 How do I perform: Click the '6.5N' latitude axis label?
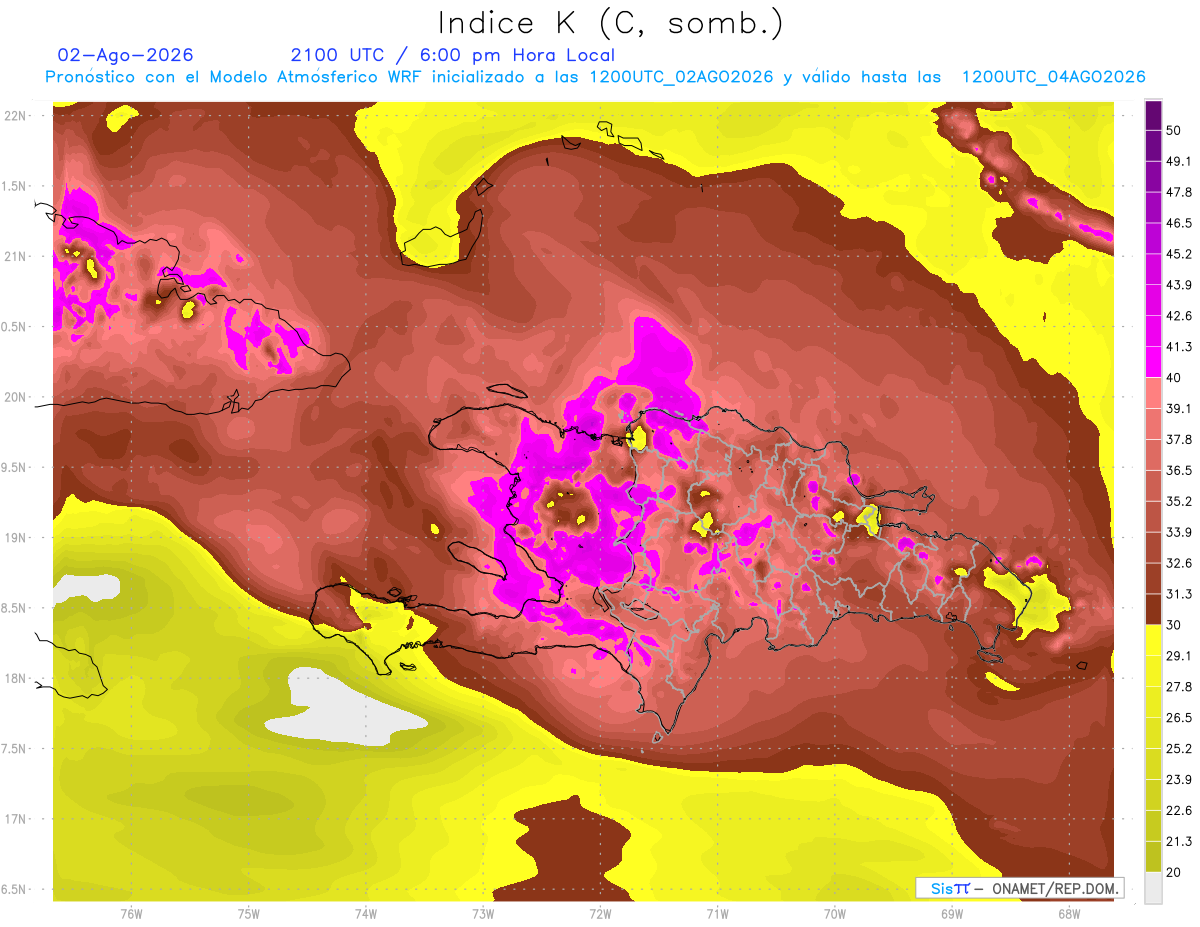click(x=15, y=889)
